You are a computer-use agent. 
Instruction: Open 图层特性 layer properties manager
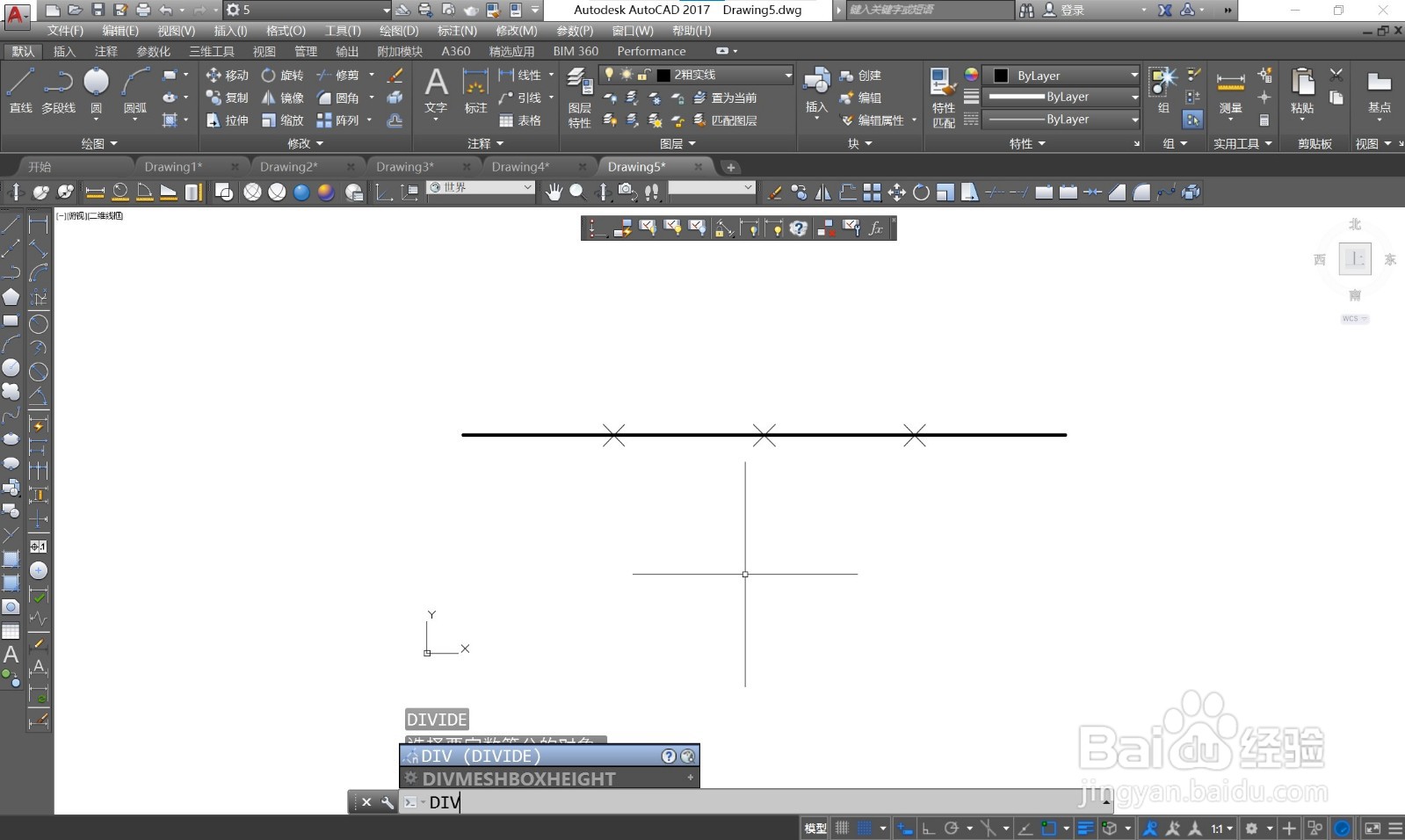(x=579, y=98)
